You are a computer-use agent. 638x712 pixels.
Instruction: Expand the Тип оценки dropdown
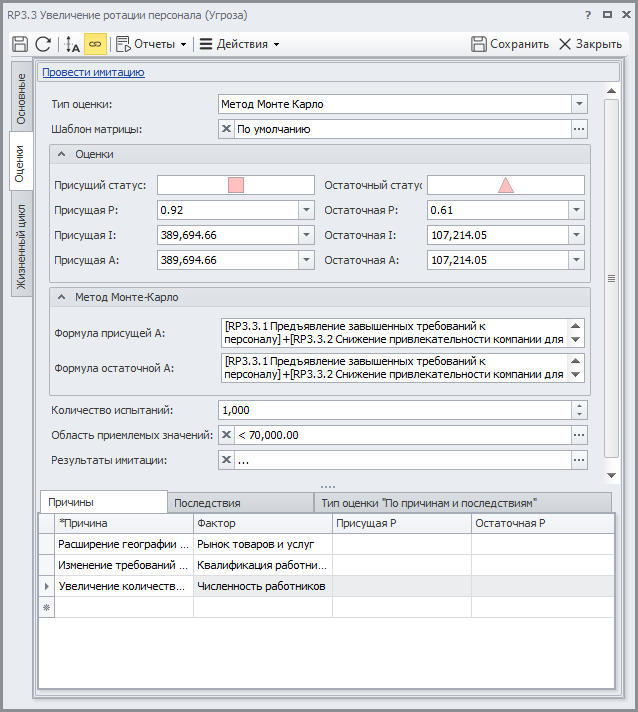[579, 104]
